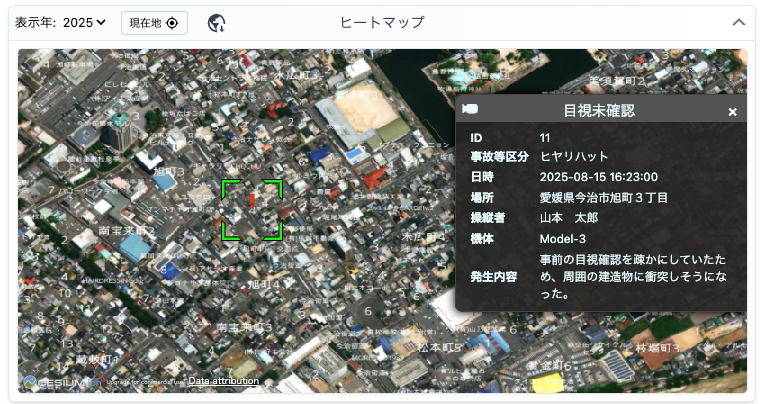Open the Data attribution link
Screen dimensions: 769x404
pos(224,380)
